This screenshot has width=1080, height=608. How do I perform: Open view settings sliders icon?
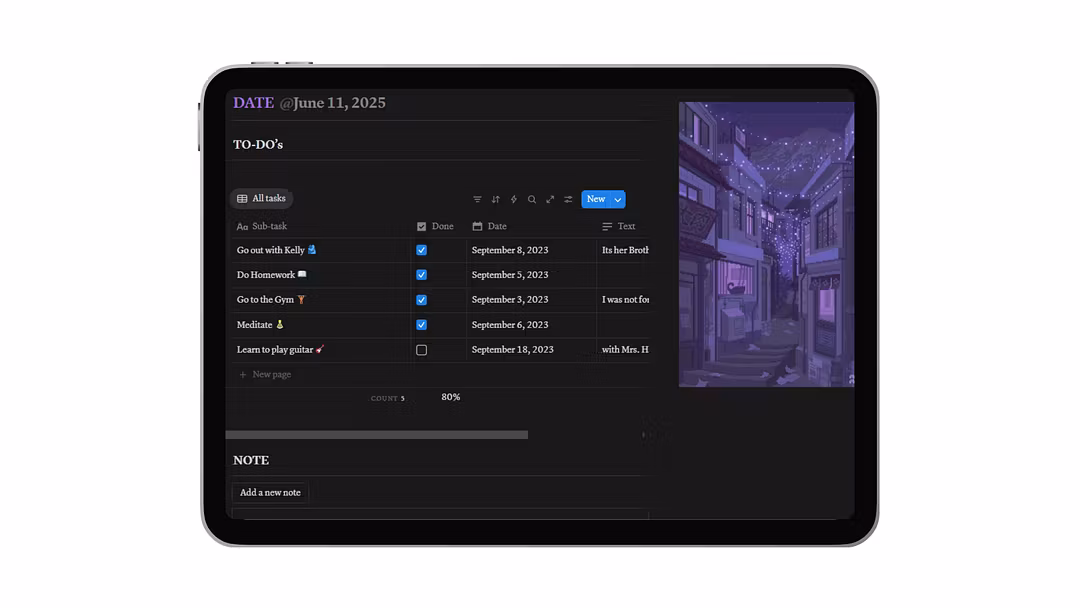(x=568, y=199)
